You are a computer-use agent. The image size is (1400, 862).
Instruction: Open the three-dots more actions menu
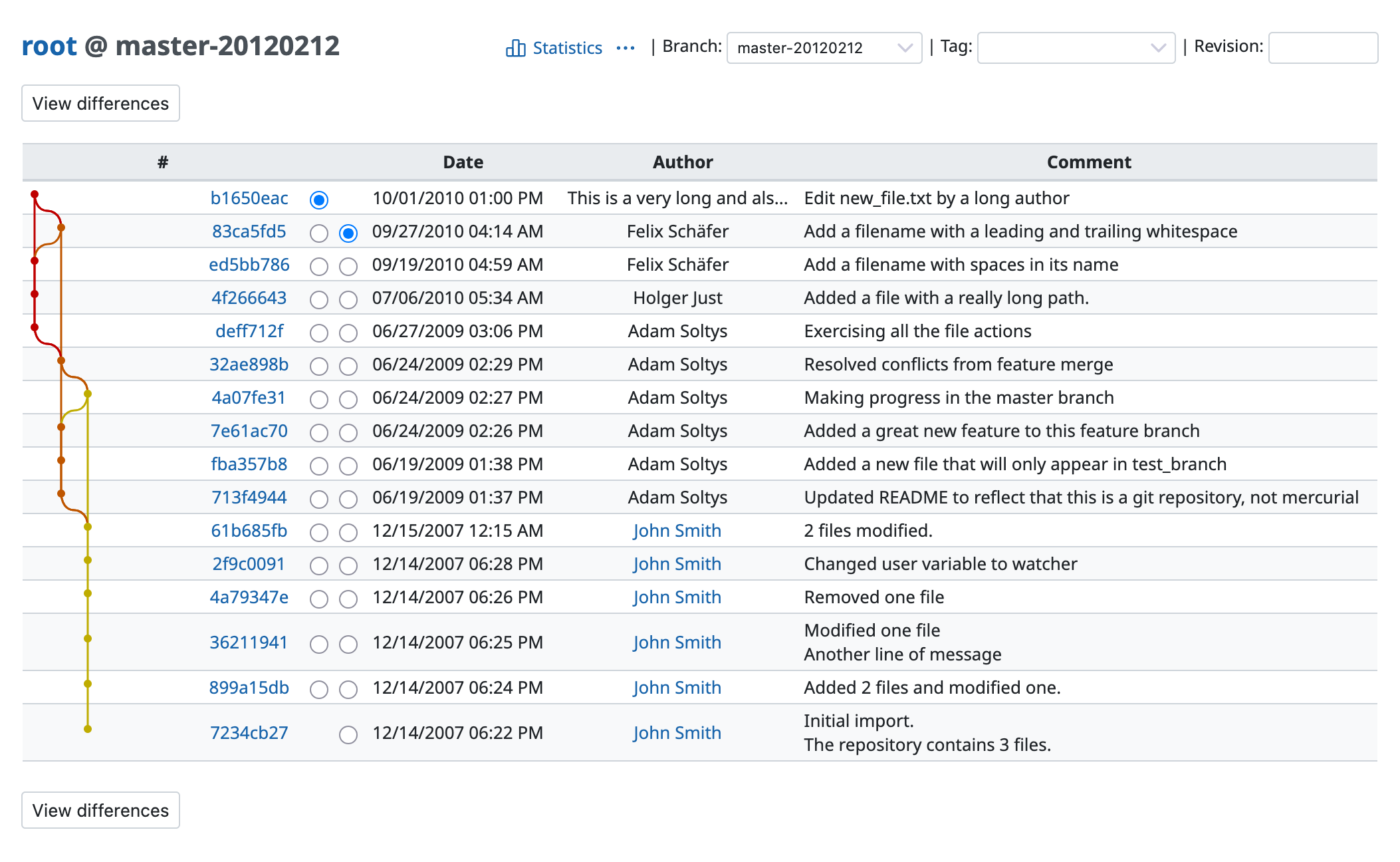coord(625,48)
